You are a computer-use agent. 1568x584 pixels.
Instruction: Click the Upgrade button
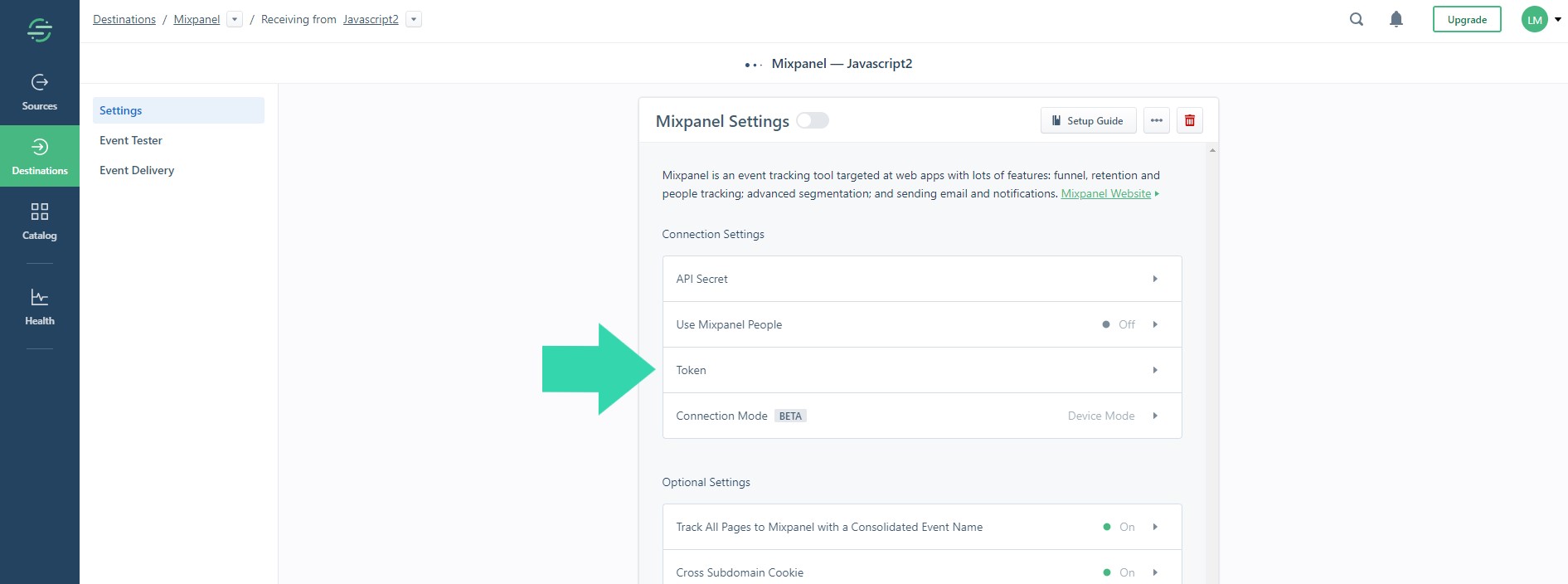pyautogui.click(x=1466, y=19)
